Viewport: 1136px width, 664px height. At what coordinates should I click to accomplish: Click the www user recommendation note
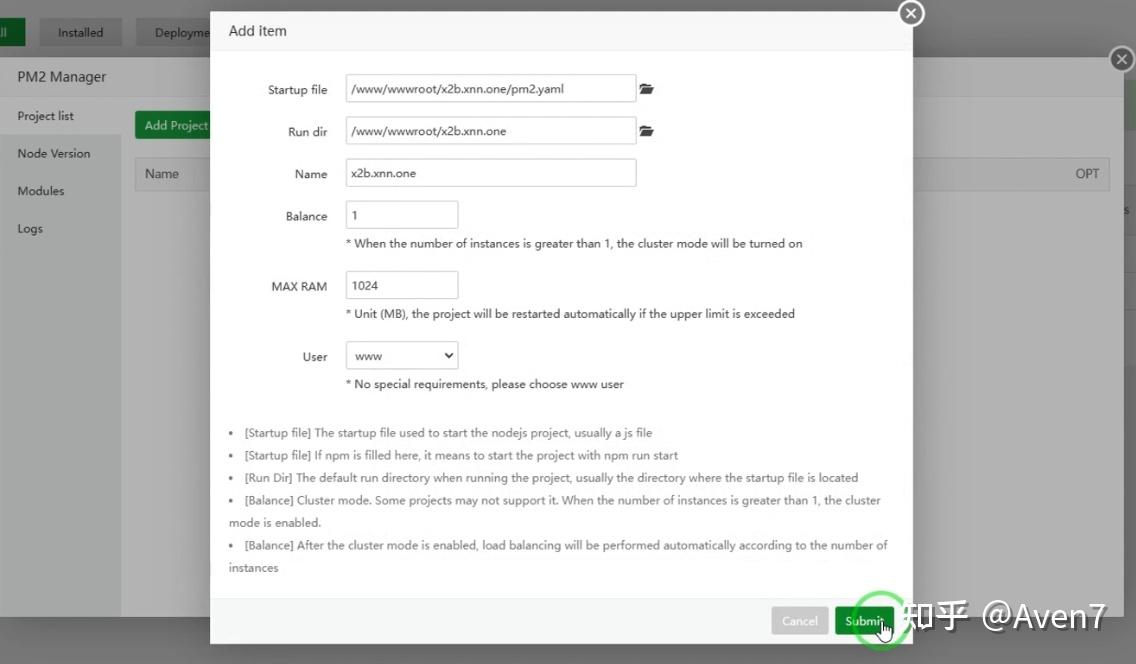coord(485,384)
